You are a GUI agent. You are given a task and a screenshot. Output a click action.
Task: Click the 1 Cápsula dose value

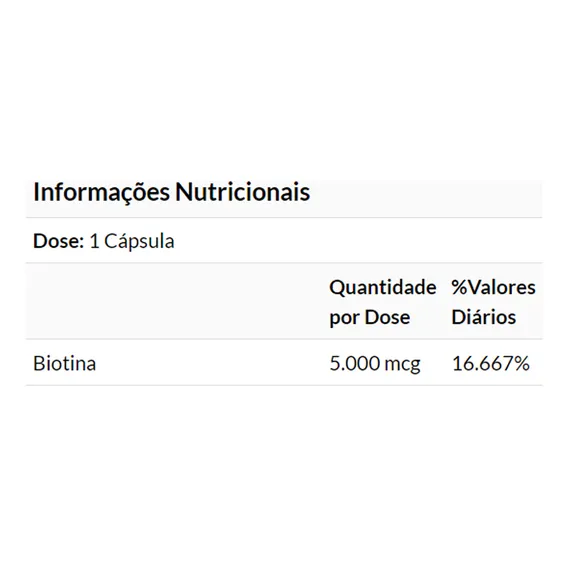click(x=132, y=241)
